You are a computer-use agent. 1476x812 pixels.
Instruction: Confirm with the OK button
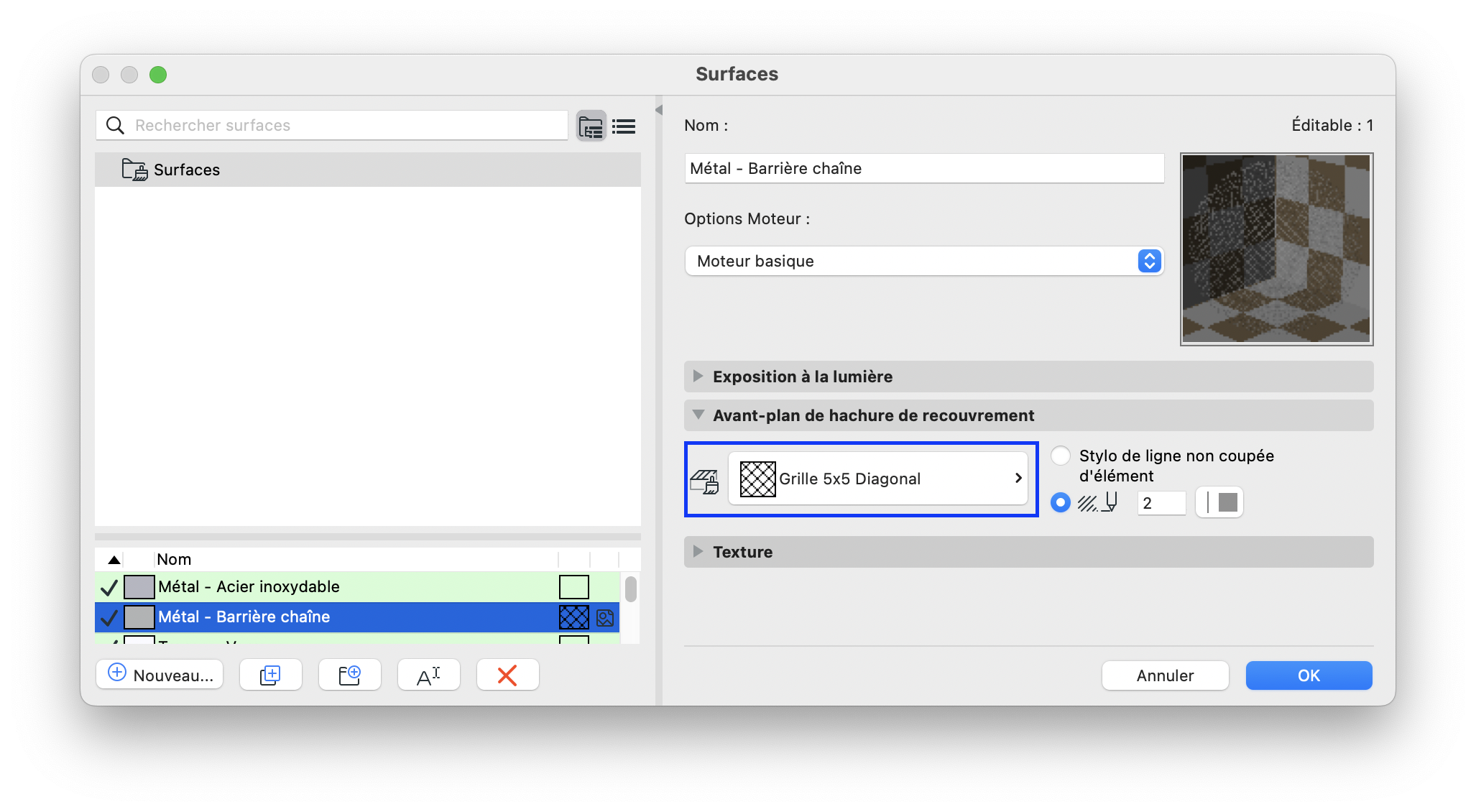(x=1309, y=675)
